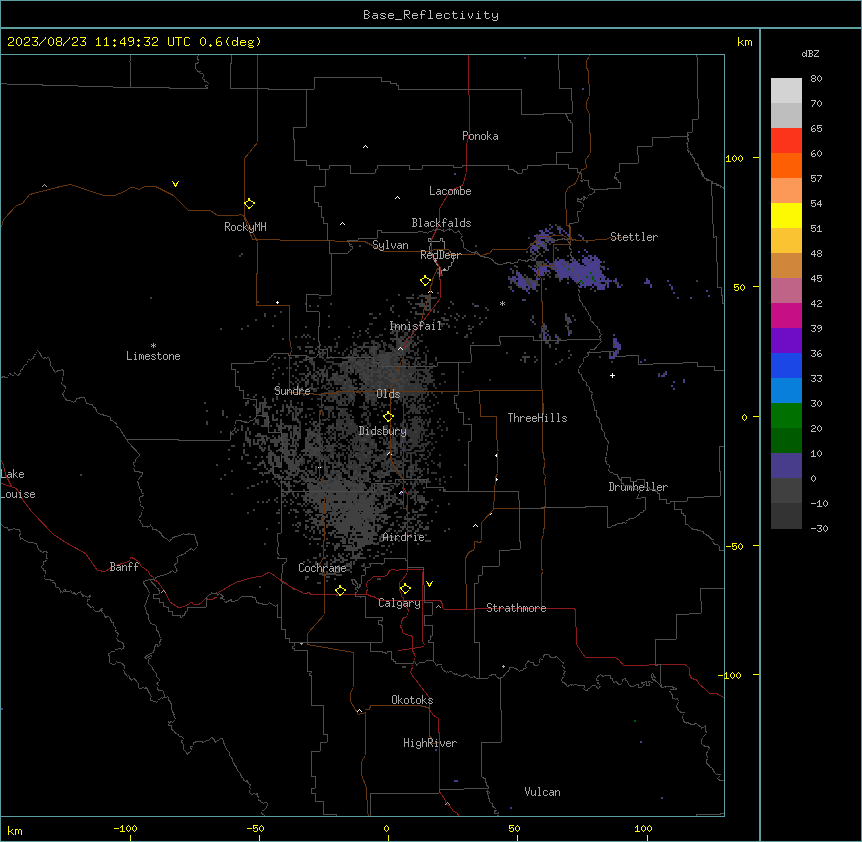Screen dimensions: 862x842
Task: Click the magenta 42 dBZ legend swatch
Action: click(786, 315)
